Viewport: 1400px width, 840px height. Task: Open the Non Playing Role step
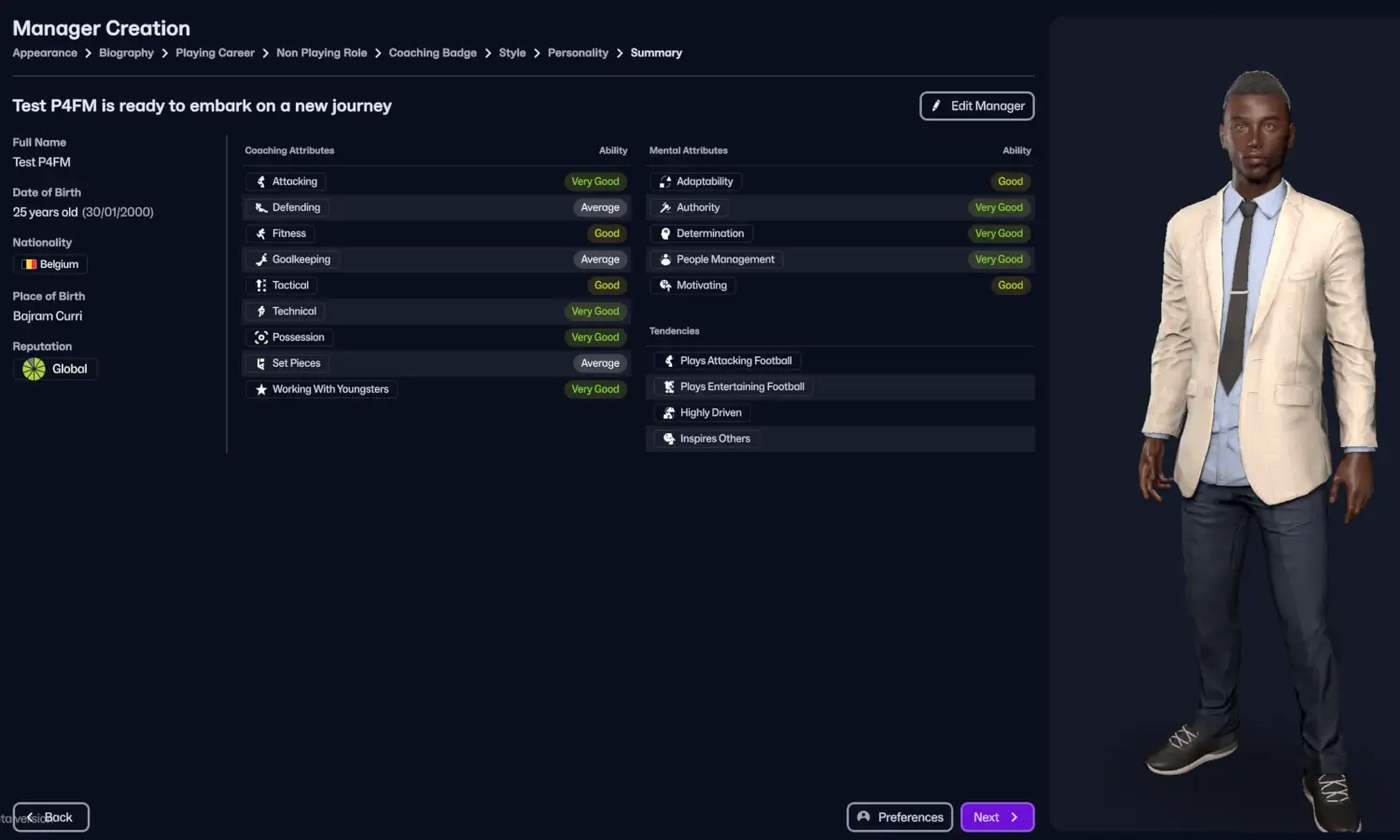pyautogui.click(x=321, y=53)
